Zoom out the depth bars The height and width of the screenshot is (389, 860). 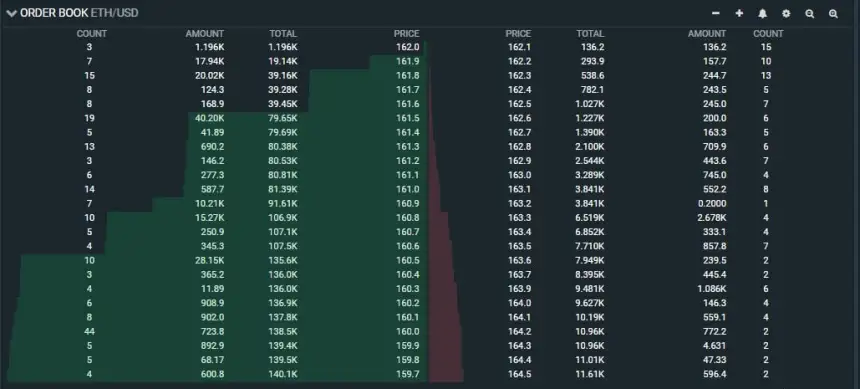810,14
